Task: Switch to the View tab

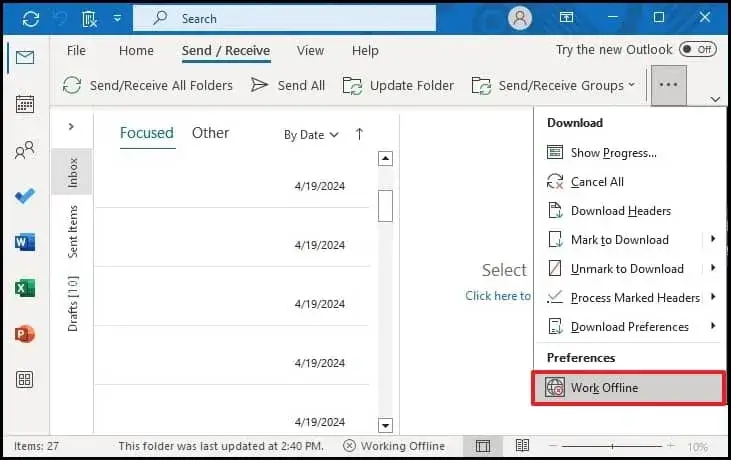Action: click(x=310, y=50)
